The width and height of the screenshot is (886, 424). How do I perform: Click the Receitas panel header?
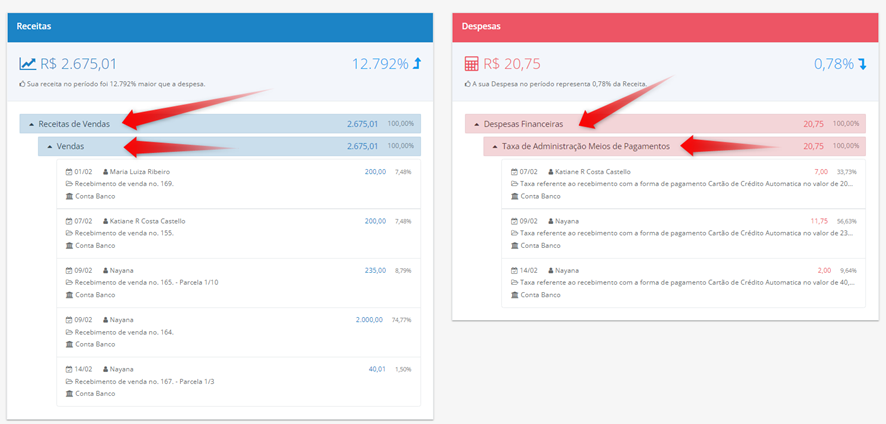tap(220, 27)
